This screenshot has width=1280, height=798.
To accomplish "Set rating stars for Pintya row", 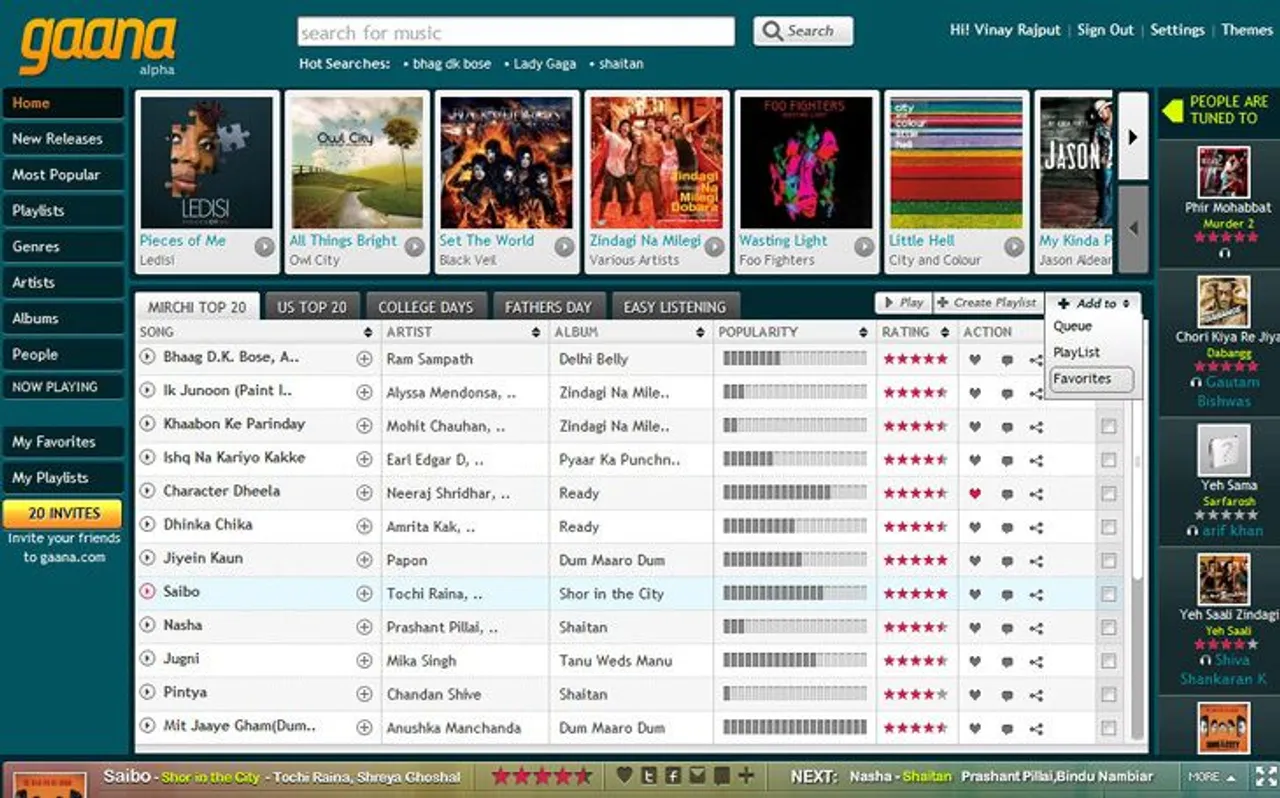I will point(915,694).
